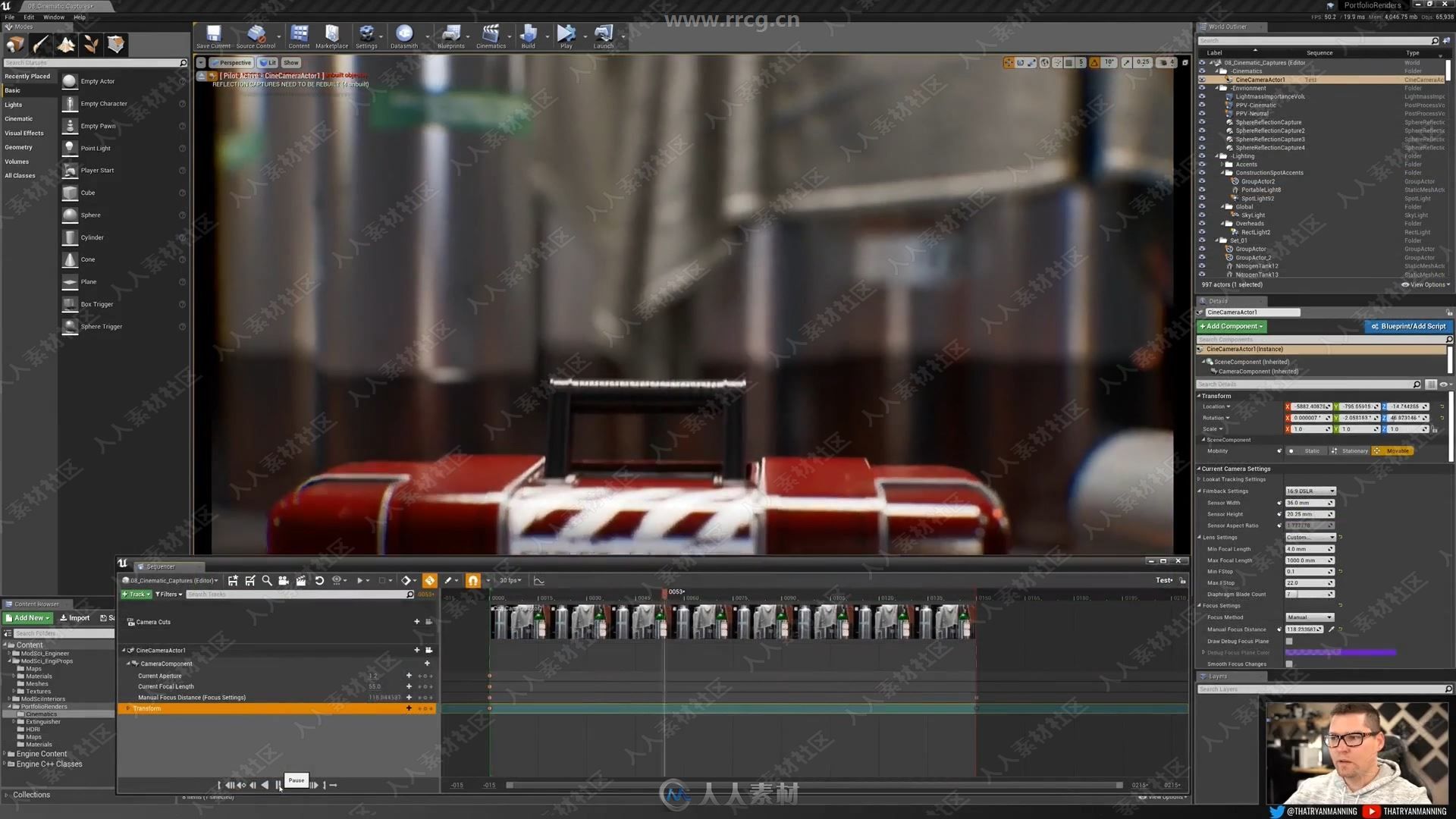Click the focus distance eyedropper picker icon
Image resolution: width=1456 pixels, height=819 pixels.
1332,629
